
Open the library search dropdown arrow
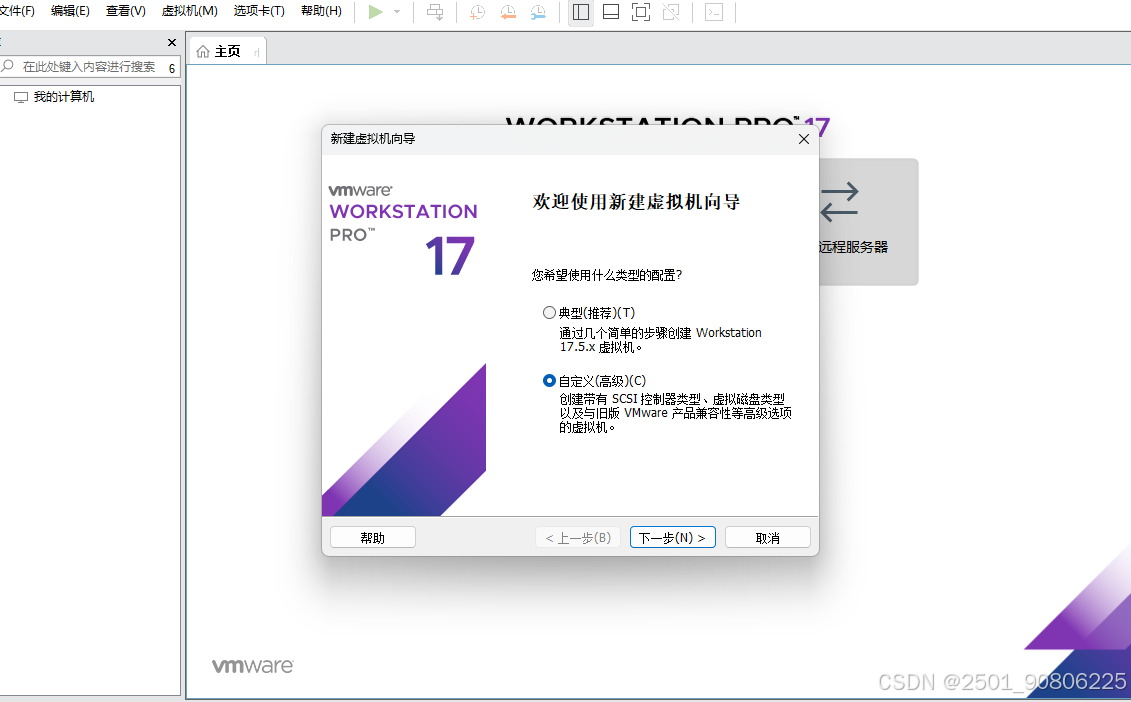172,68
